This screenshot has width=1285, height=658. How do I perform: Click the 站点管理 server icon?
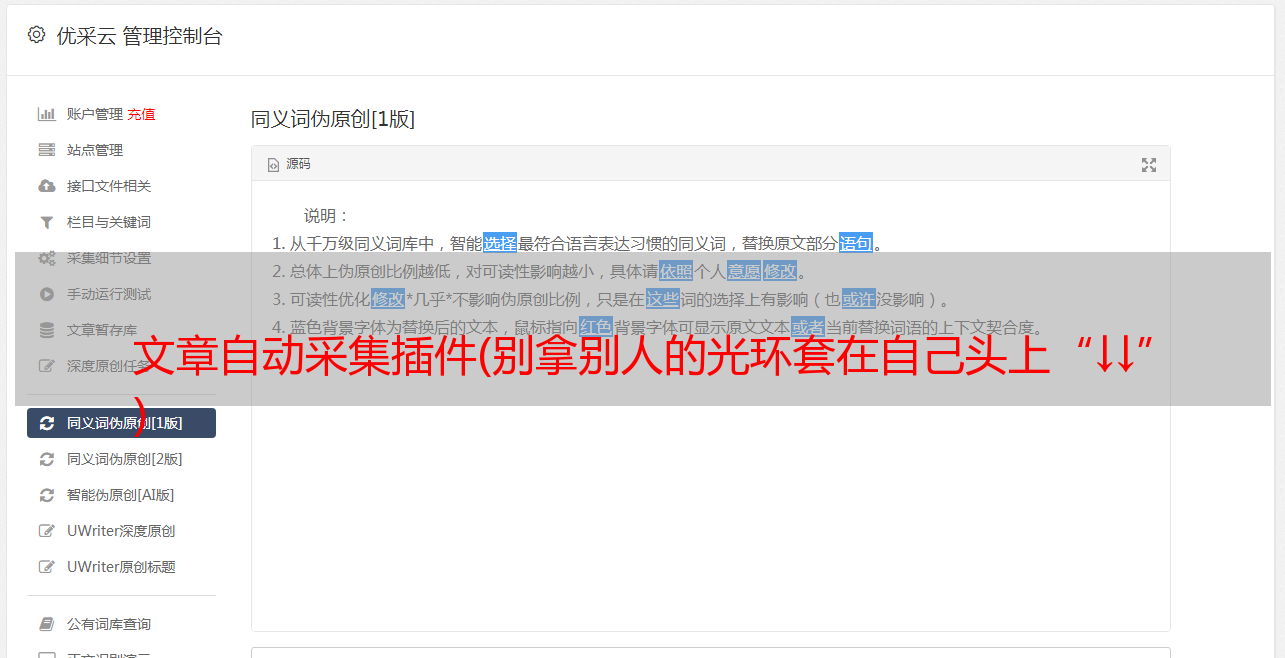tap(46, 150)
